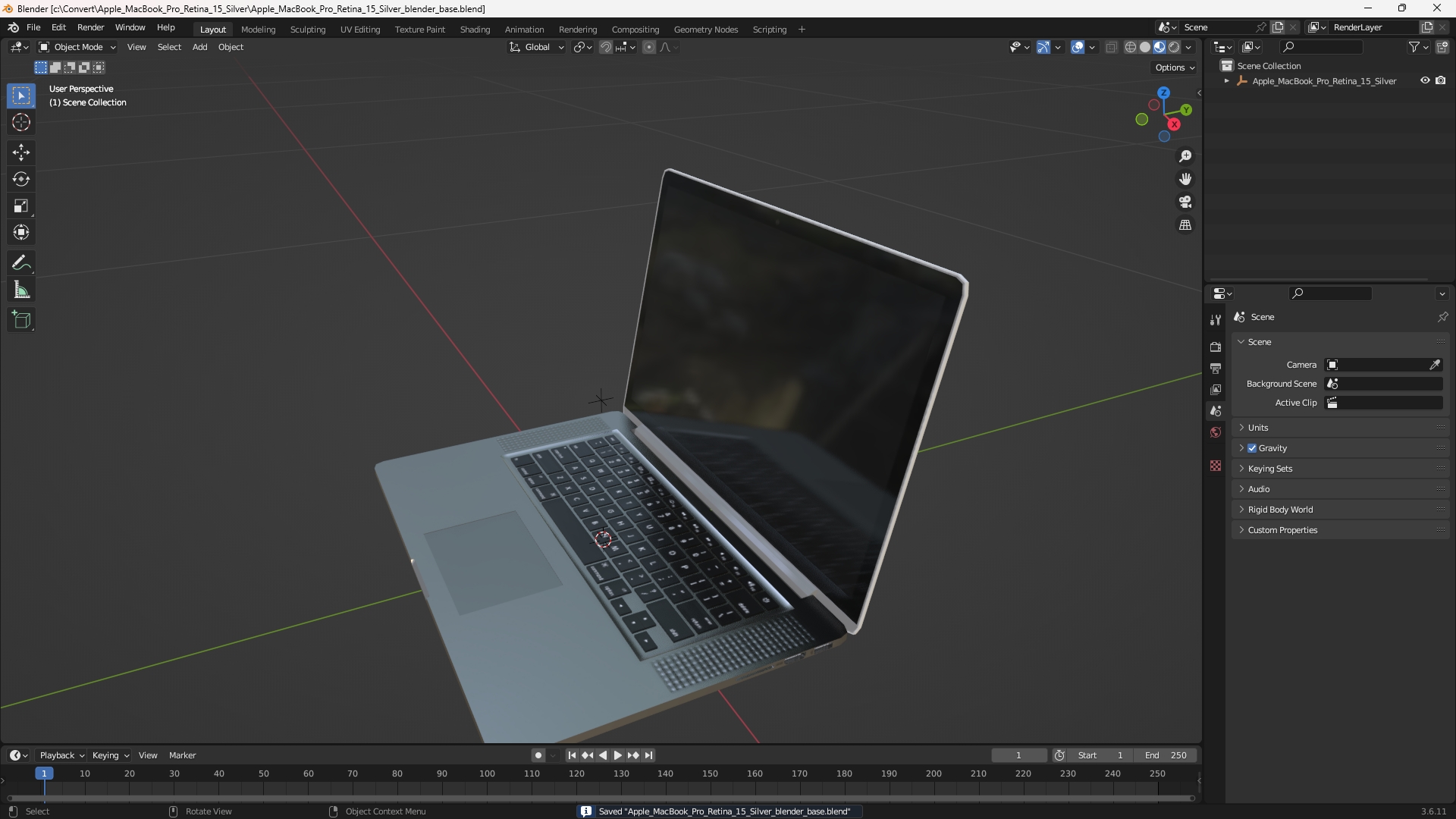Choose the Move tool

(21, 152)
